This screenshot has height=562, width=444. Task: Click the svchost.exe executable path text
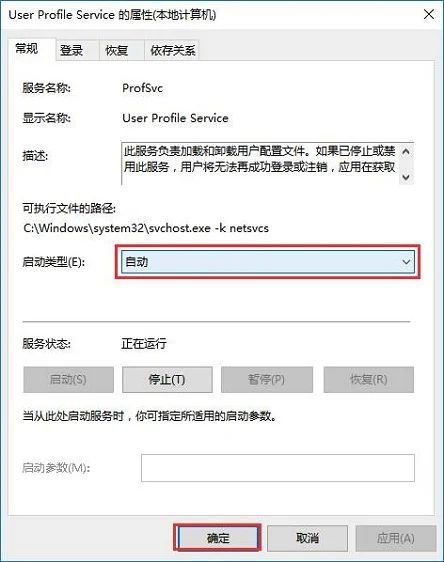(x=146, y=228)
